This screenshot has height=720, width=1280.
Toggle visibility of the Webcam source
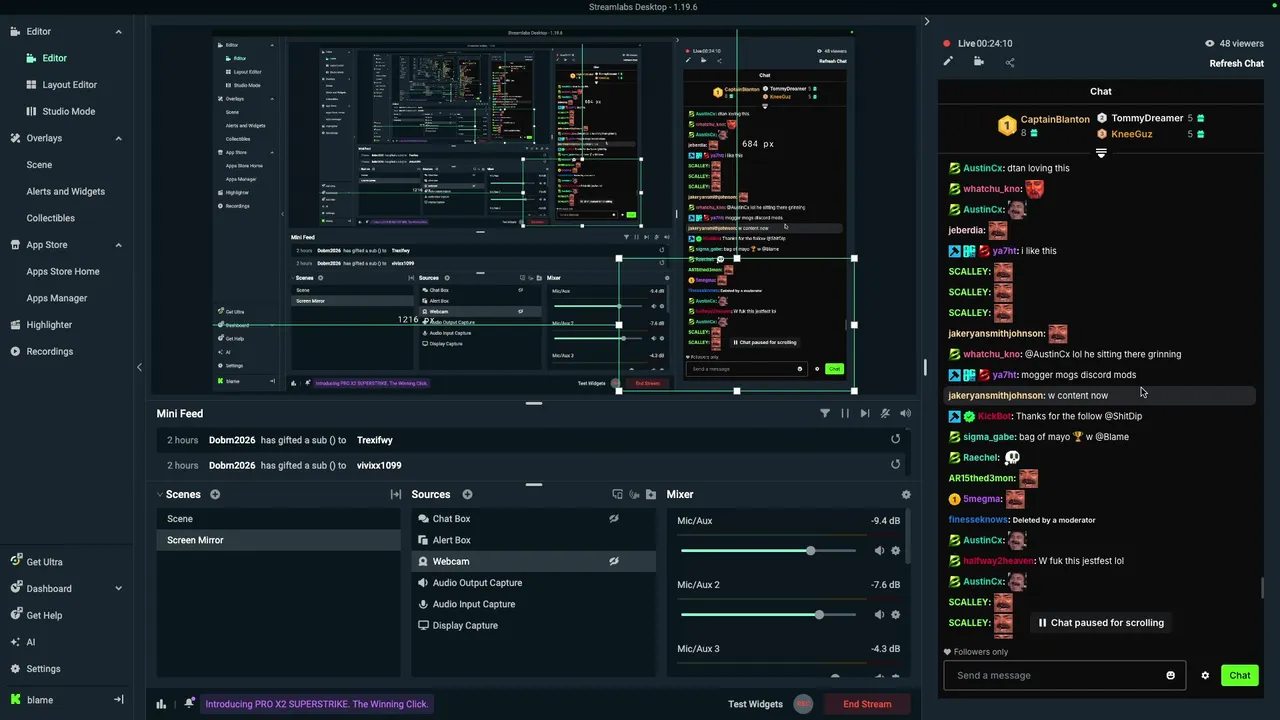614,561
